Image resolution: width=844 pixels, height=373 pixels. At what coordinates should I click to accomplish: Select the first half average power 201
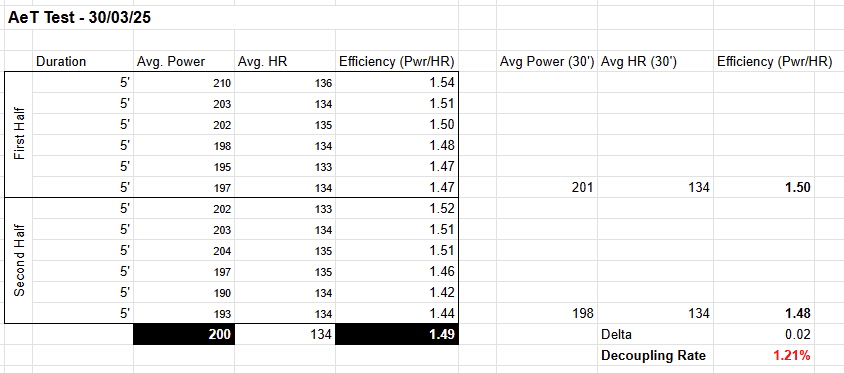pyautogui.click(x=546, y=187)
